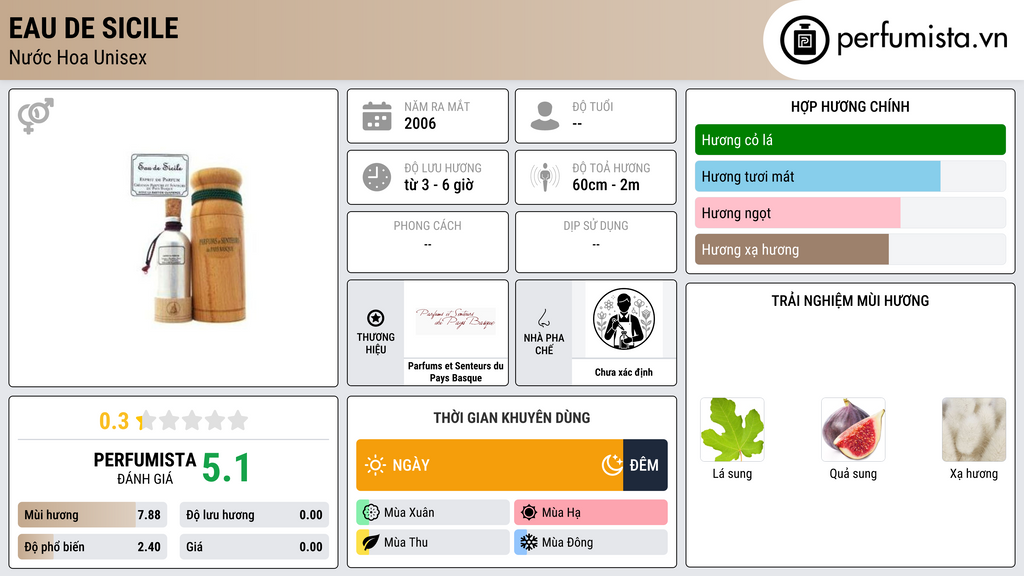This screenshot has height=576, width=1024.
Task: Click the sillage value 60cm - 2m
Action: 606,185
